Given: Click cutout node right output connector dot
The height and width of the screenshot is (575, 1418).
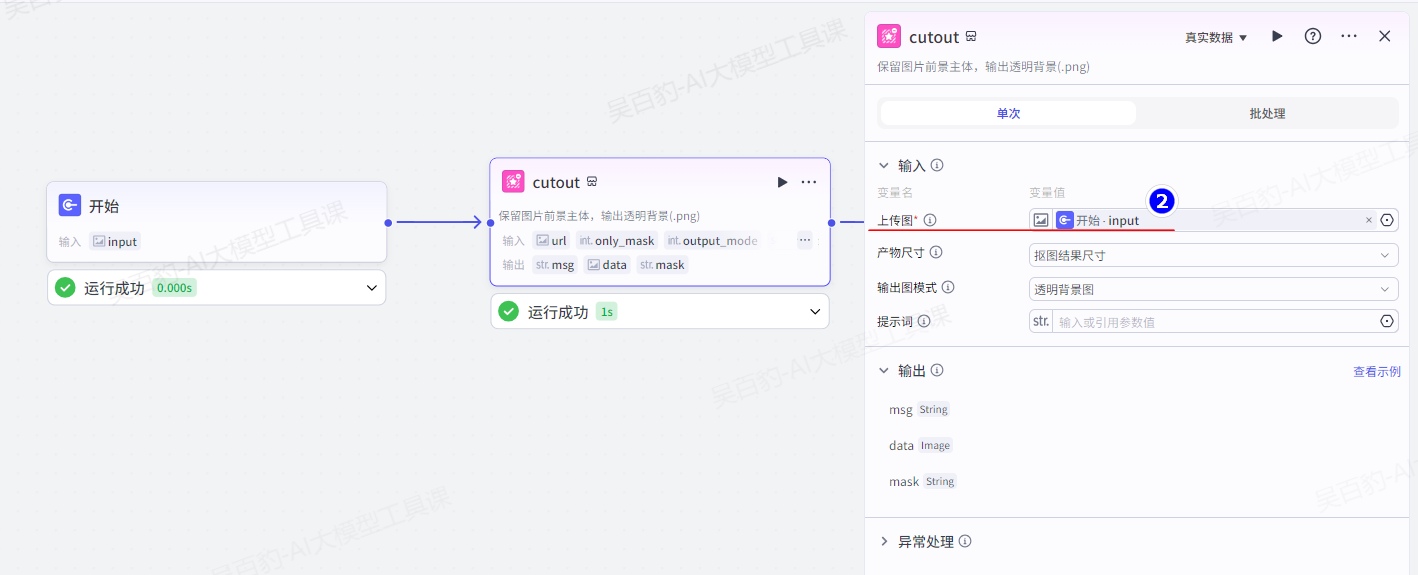Looking at the screenshot, I should tap(831, 222).
